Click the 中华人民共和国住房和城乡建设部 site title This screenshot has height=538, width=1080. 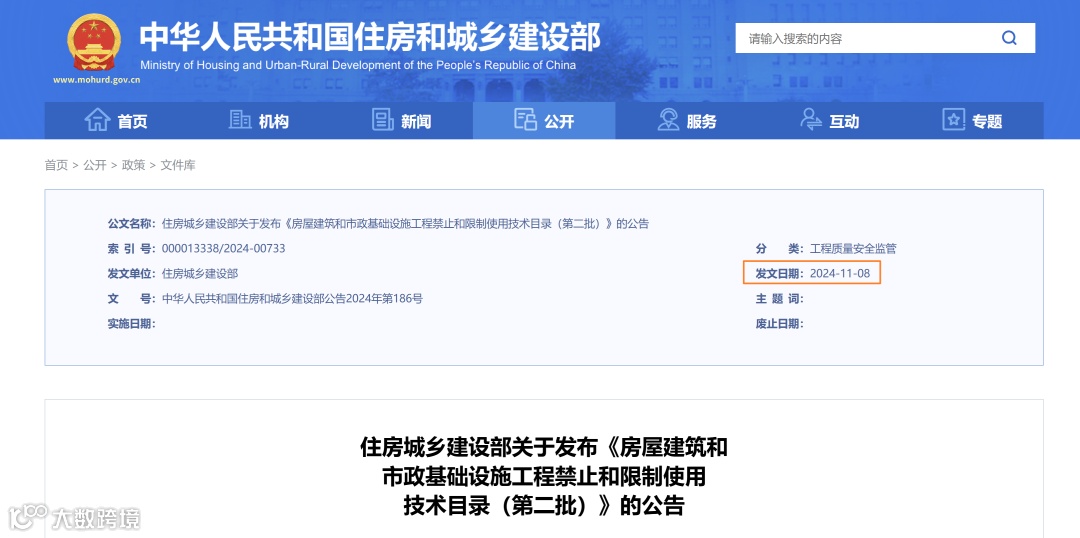(x=370, y=37)
